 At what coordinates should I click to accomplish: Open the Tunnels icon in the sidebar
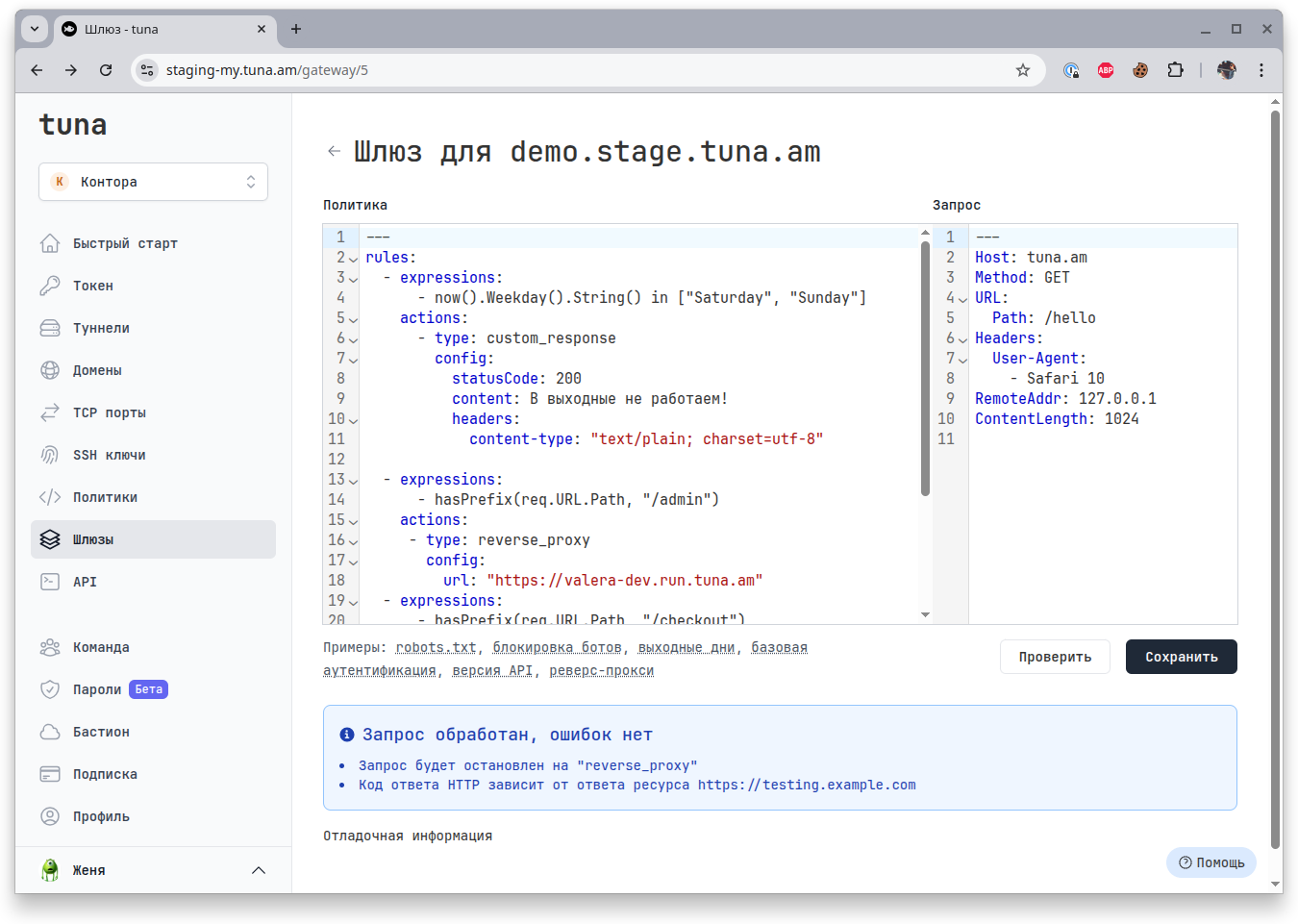[x=50, y=328]
